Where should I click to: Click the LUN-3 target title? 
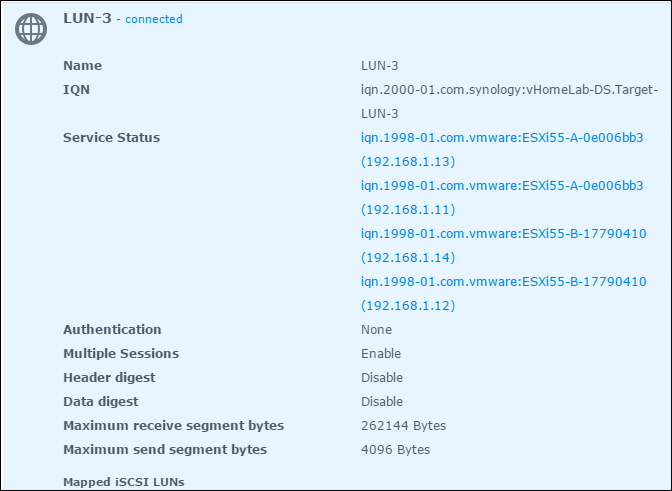87,18
